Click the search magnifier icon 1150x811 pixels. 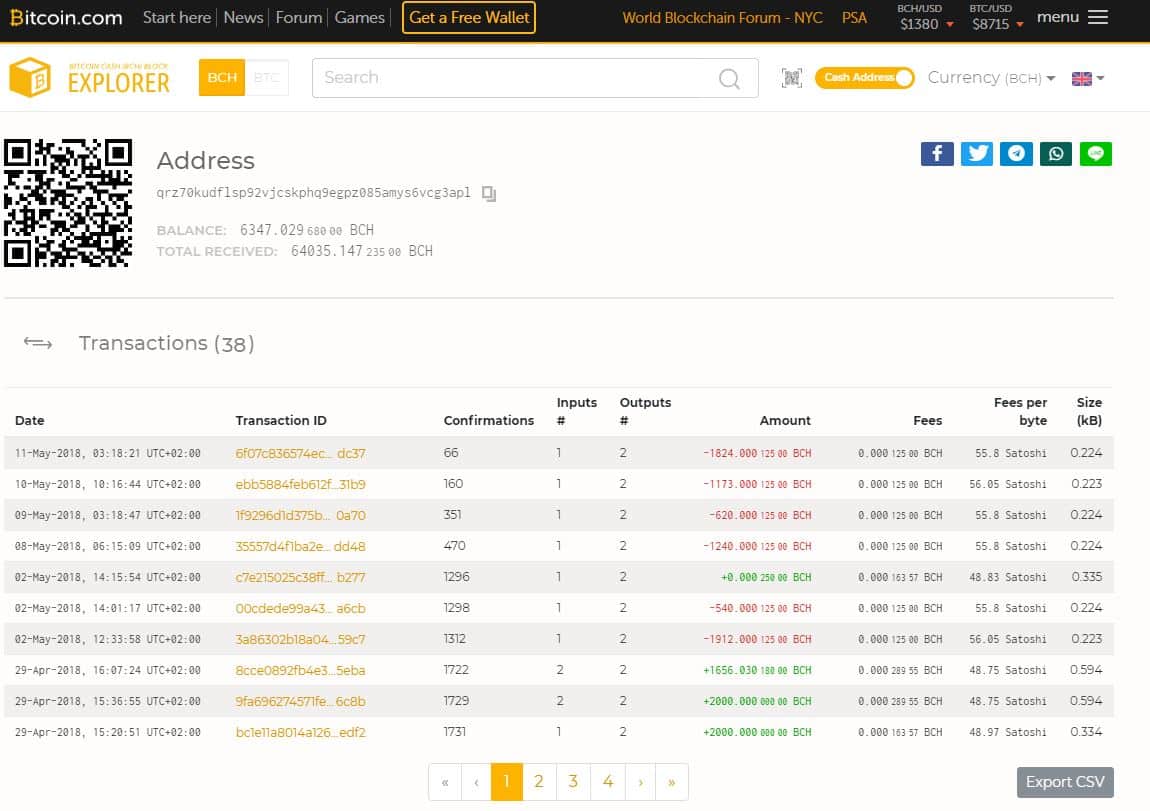730,78
